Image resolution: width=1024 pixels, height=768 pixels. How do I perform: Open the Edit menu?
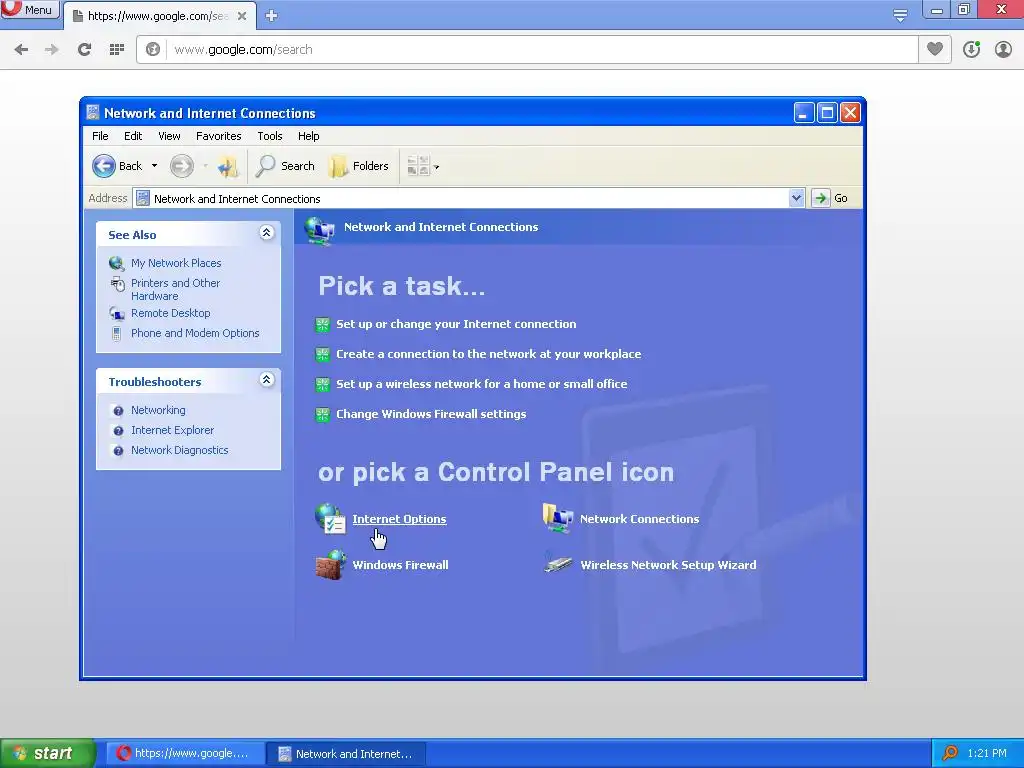click(x=133, y=136)
